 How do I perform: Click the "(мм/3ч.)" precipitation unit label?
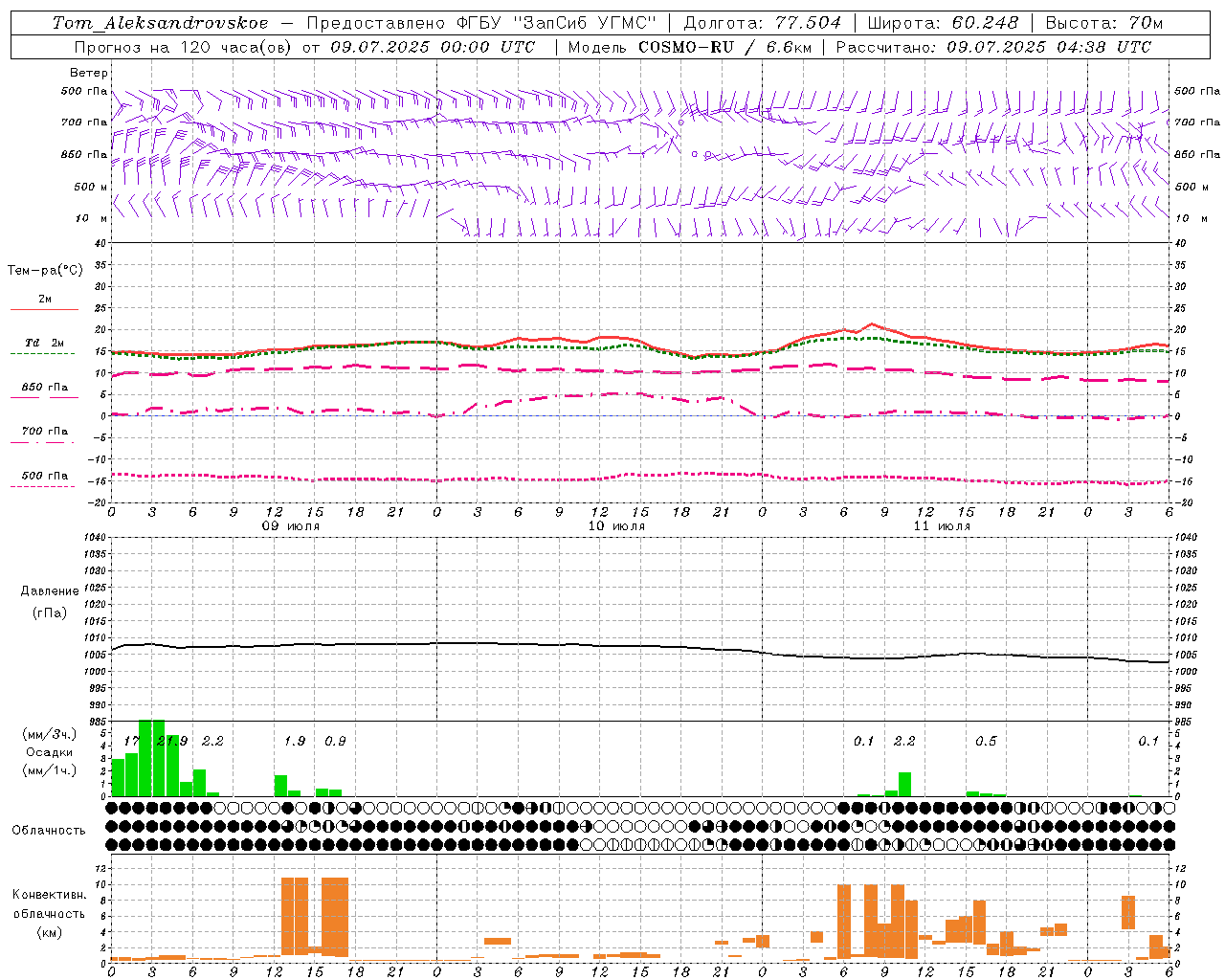point(49,734)
